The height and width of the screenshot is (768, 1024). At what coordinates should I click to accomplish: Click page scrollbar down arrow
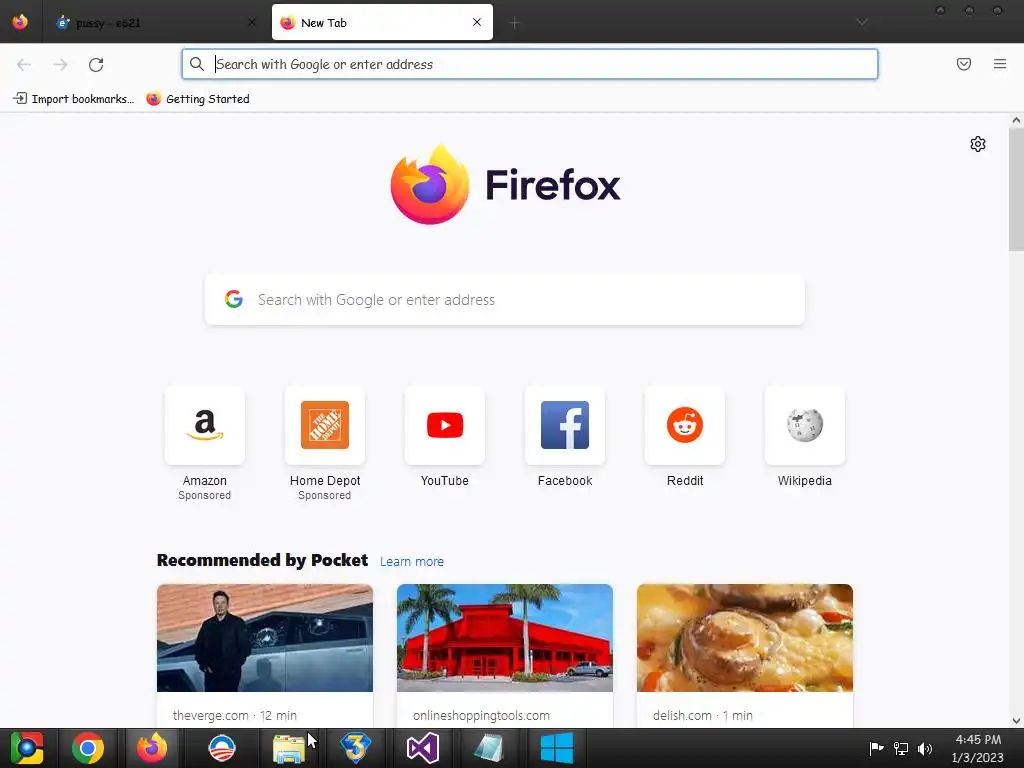[x=1016, y=721]
